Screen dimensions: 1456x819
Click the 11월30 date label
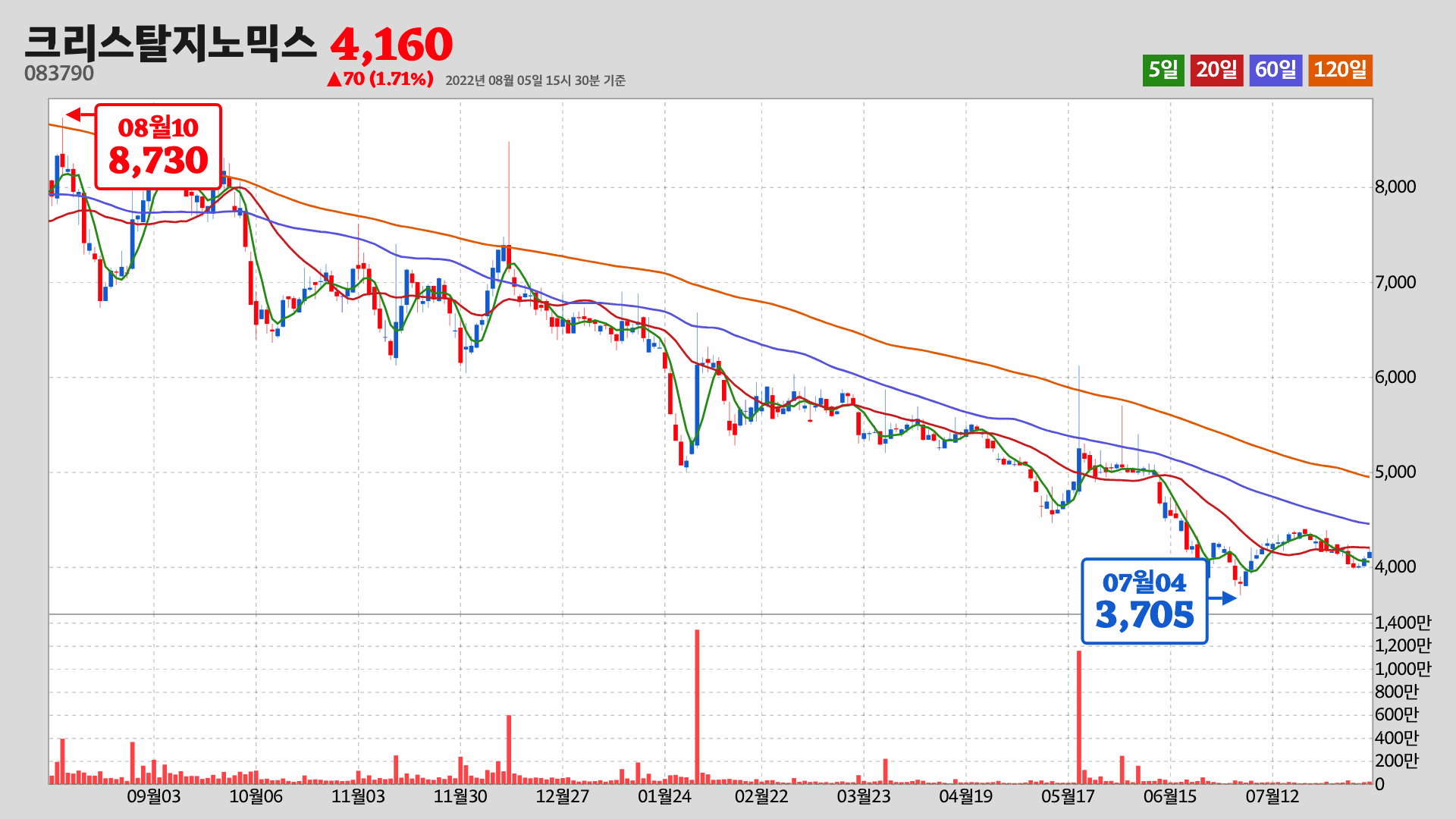pyautogui.click(x=460, y=797)
